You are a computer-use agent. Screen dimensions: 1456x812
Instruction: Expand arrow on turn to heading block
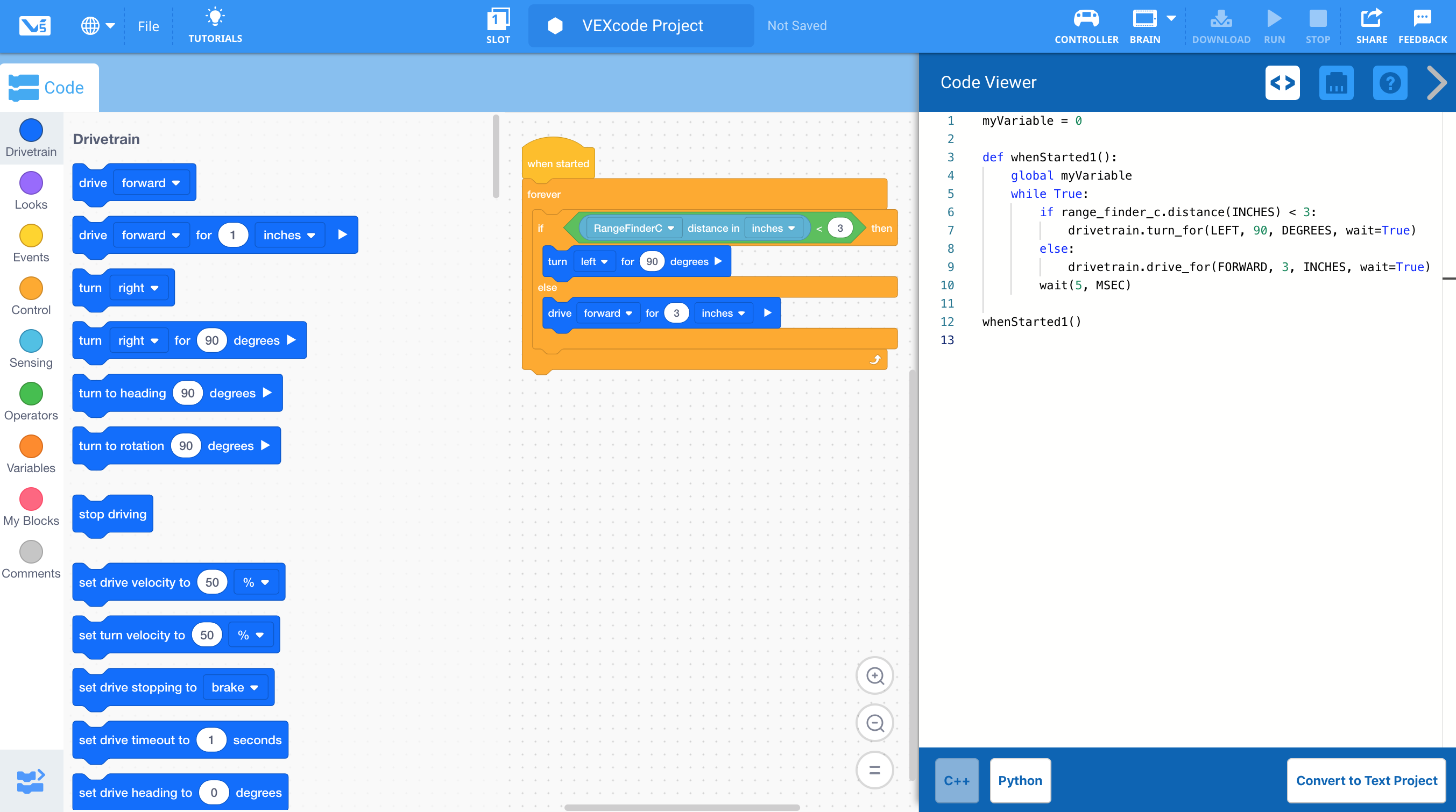click(267, 393)
